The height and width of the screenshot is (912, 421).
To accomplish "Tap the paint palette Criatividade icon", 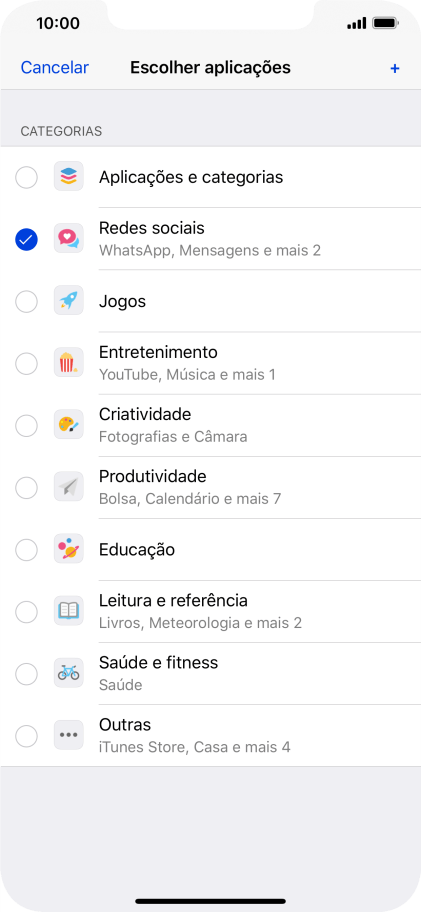I will pyautogui.click(x=69, y=425).
